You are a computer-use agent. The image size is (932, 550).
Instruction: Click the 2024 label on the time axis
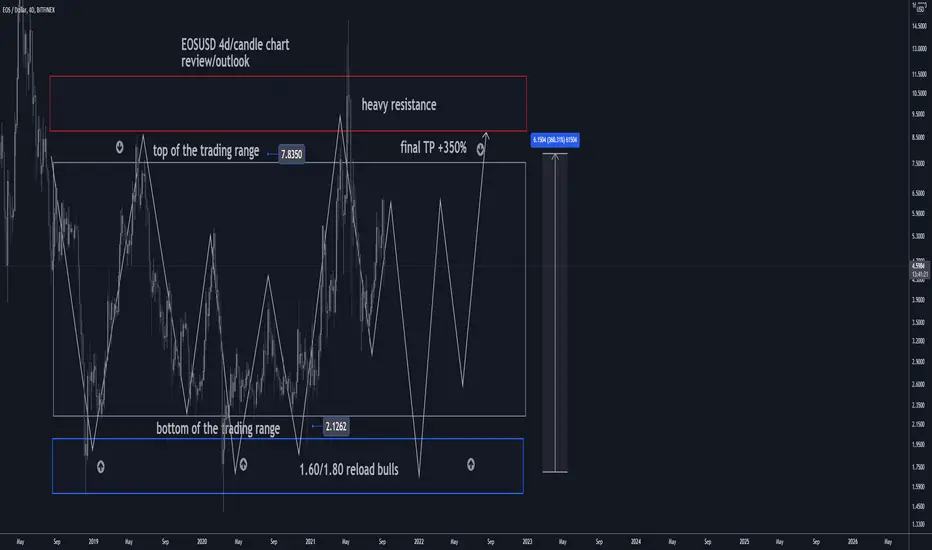pyautogui.click(x=636, y=542)
